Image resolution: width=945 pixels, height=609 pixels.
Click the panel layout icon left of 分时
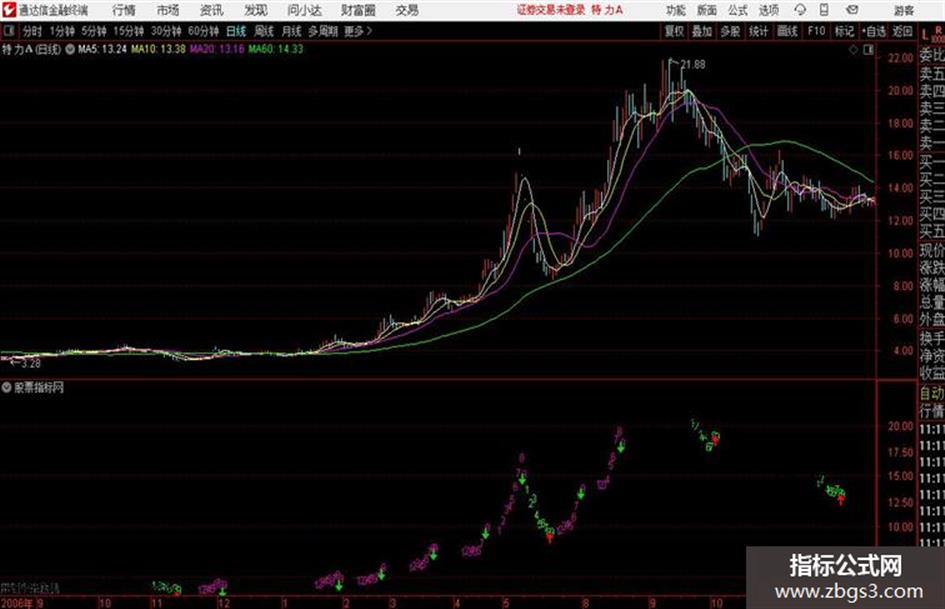pos(8,31)
